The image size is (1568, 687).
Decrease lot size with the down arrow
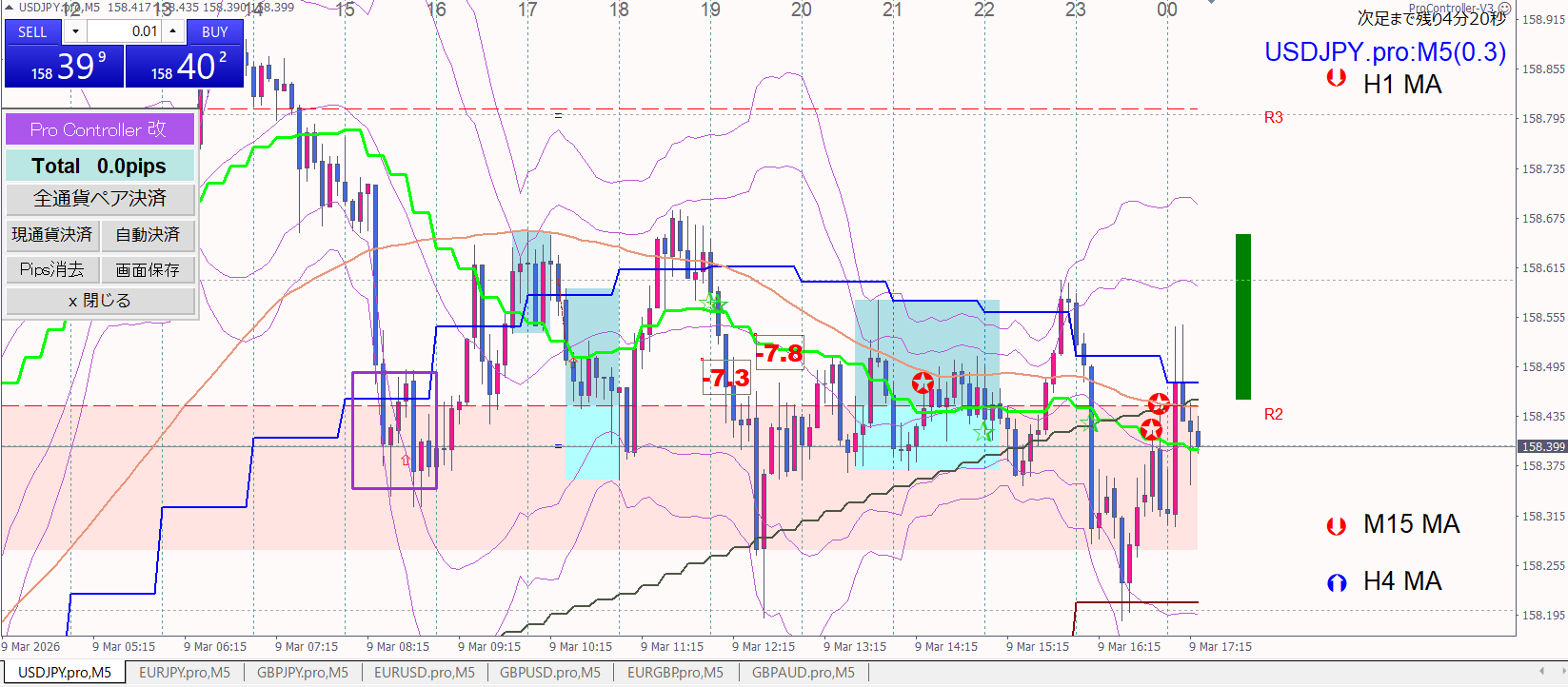tap(75, 31)
